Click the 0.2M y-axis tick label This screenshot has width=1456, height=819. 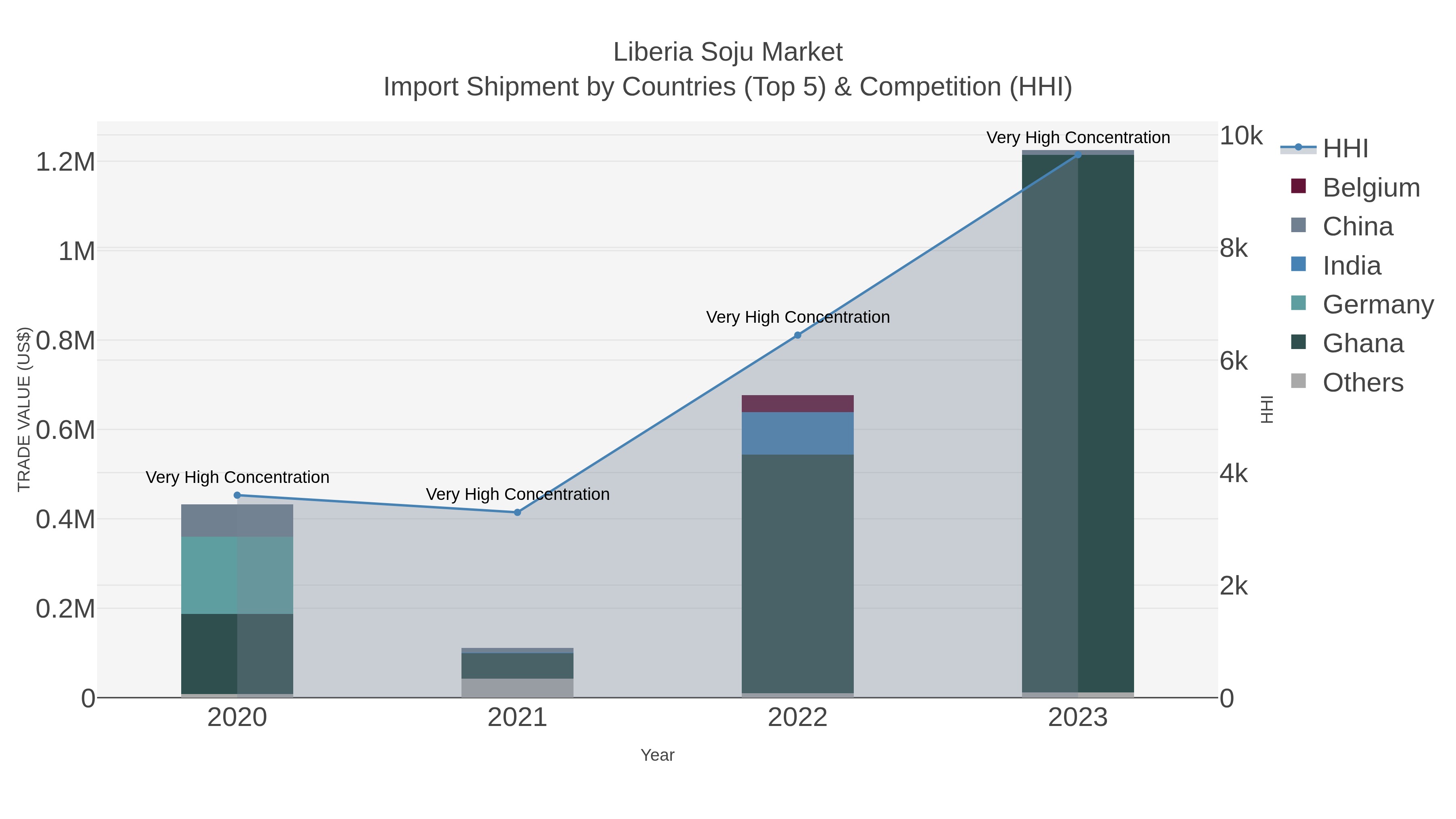pos(66,609)
